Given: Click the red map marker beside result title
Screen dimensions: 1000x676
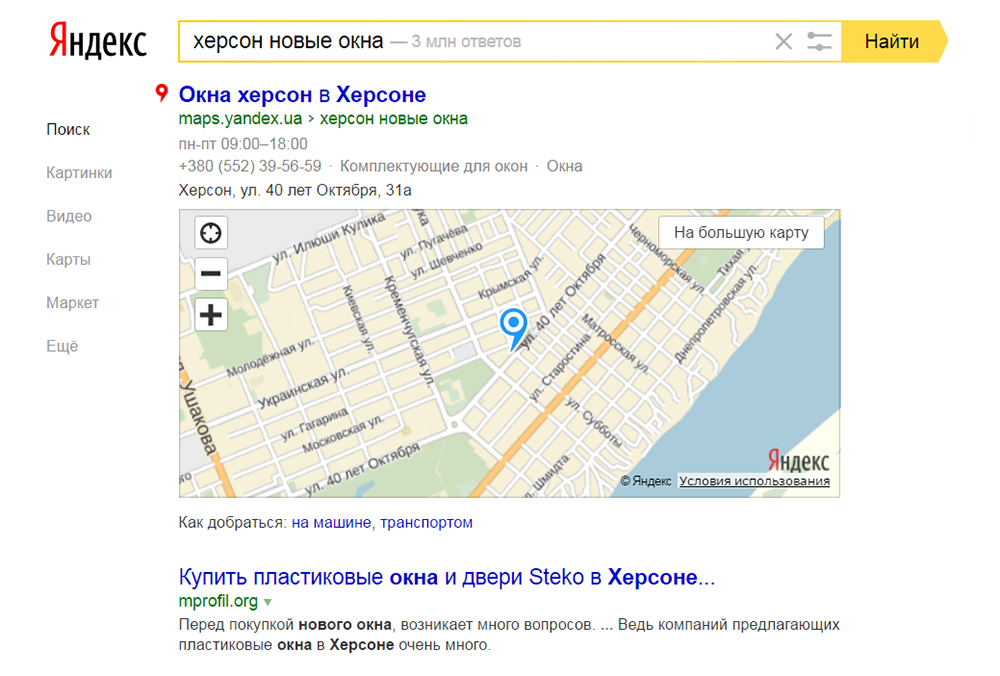Looking at the screenshot, I should tap(161, 94).
